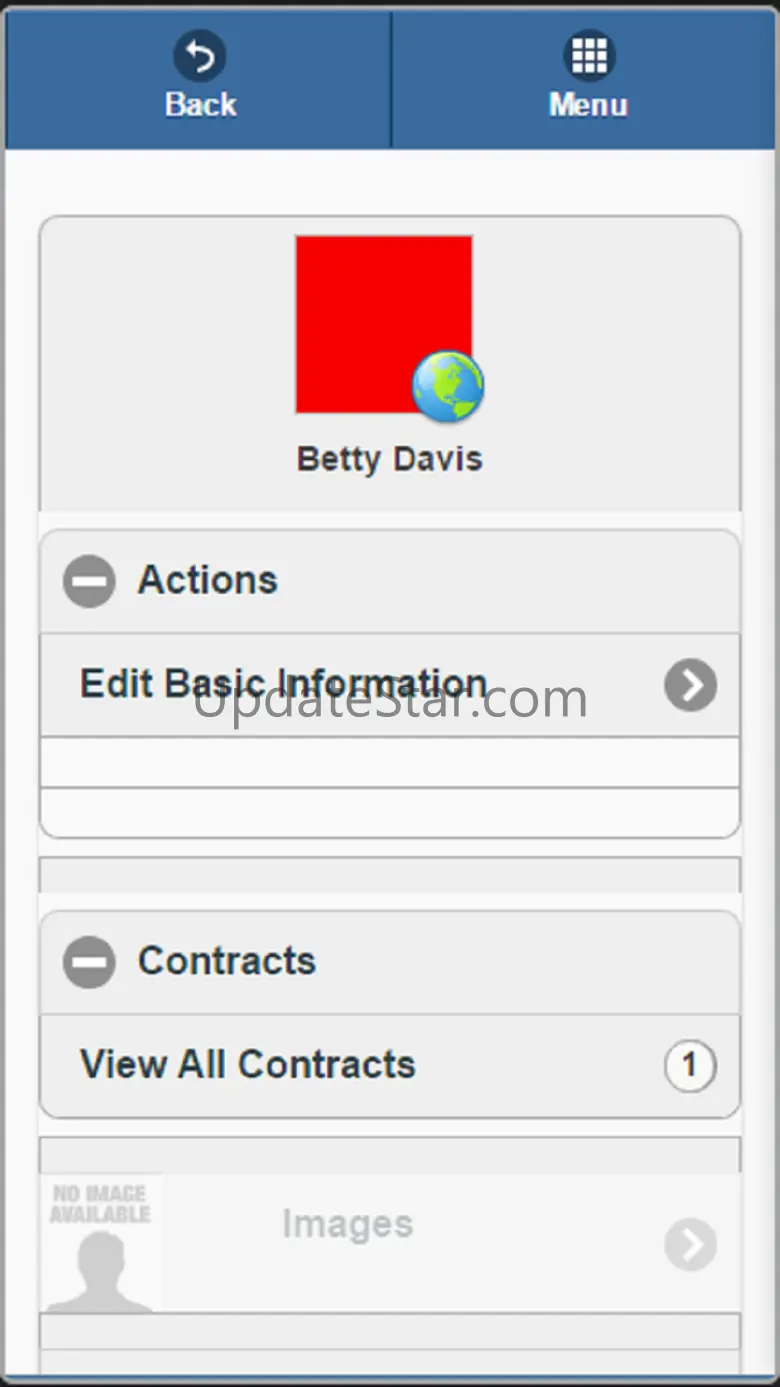Select Edit Basic Information
Viewport: 780px width, 1387px height.
[x=283, y=685]
